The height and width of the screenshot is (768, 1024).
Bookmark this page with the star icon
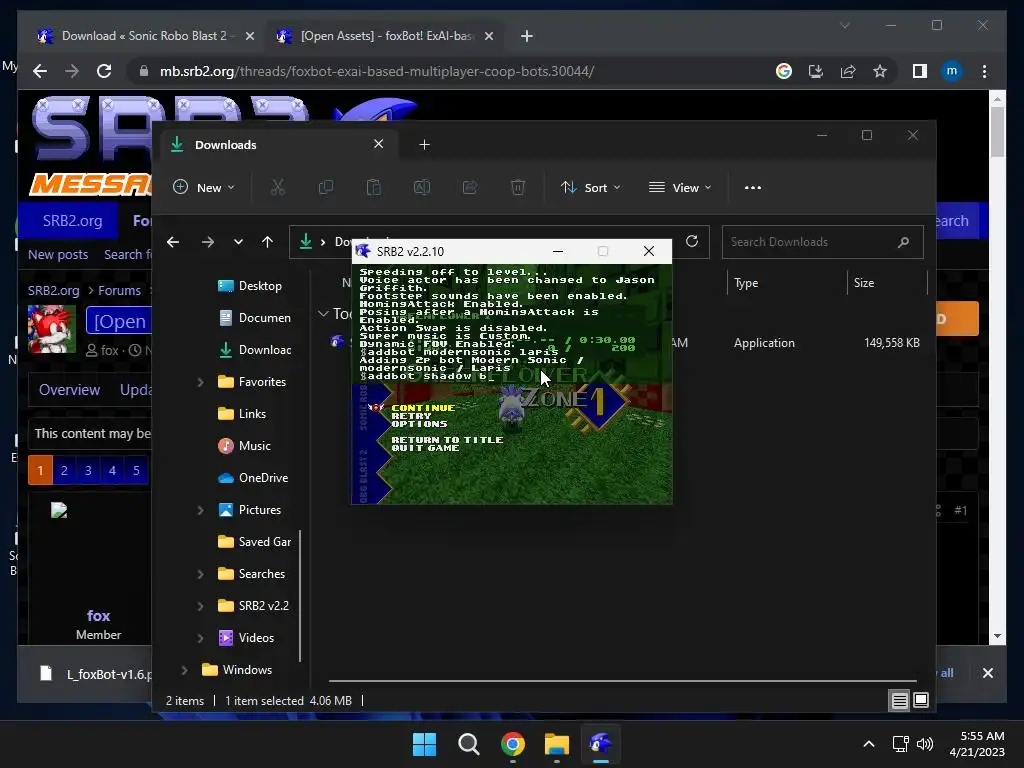tap(880, 71)
